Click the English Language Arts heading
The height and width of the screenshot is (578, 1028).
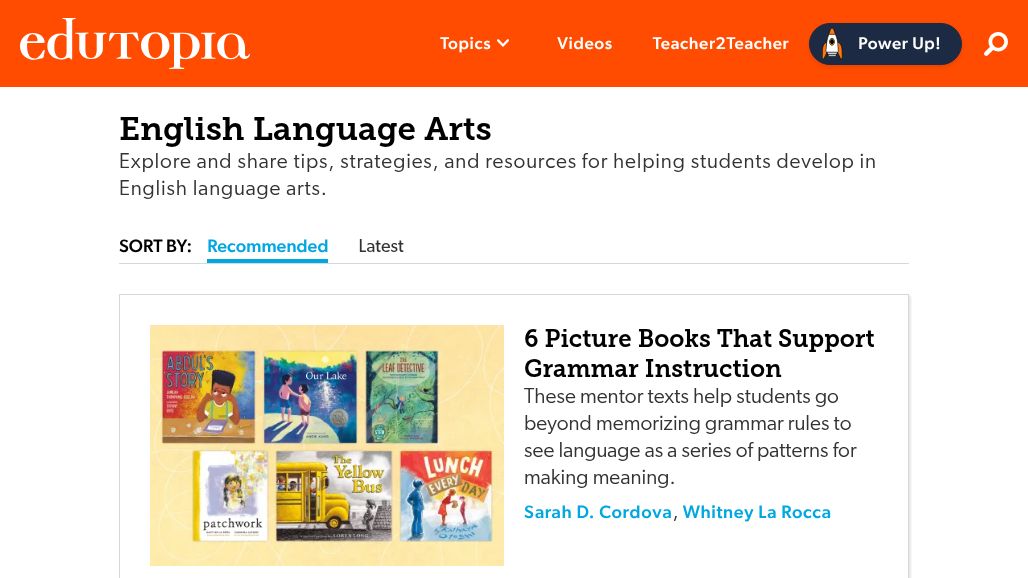[305, 128]
